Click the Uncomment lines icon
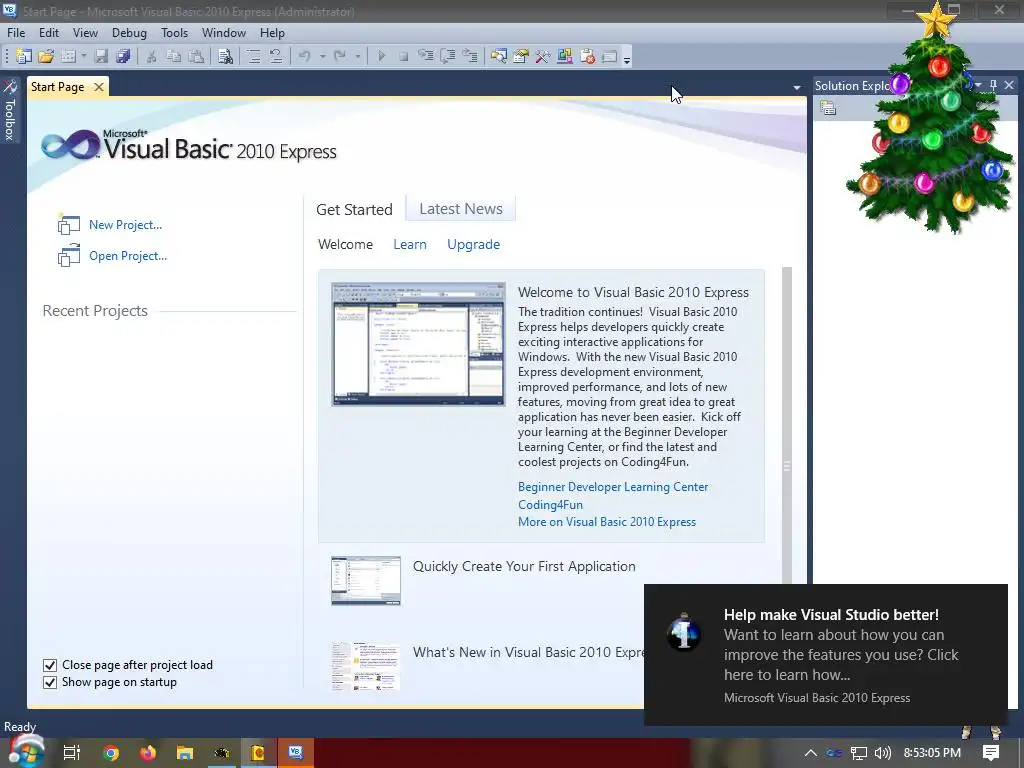 coord(276,57)
